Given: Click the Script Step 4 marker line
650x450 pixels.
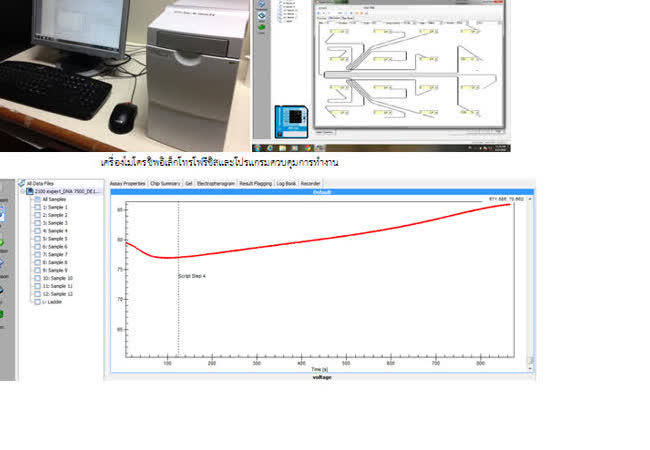Looking at the screenshot, I should click(x=179, y=278).
